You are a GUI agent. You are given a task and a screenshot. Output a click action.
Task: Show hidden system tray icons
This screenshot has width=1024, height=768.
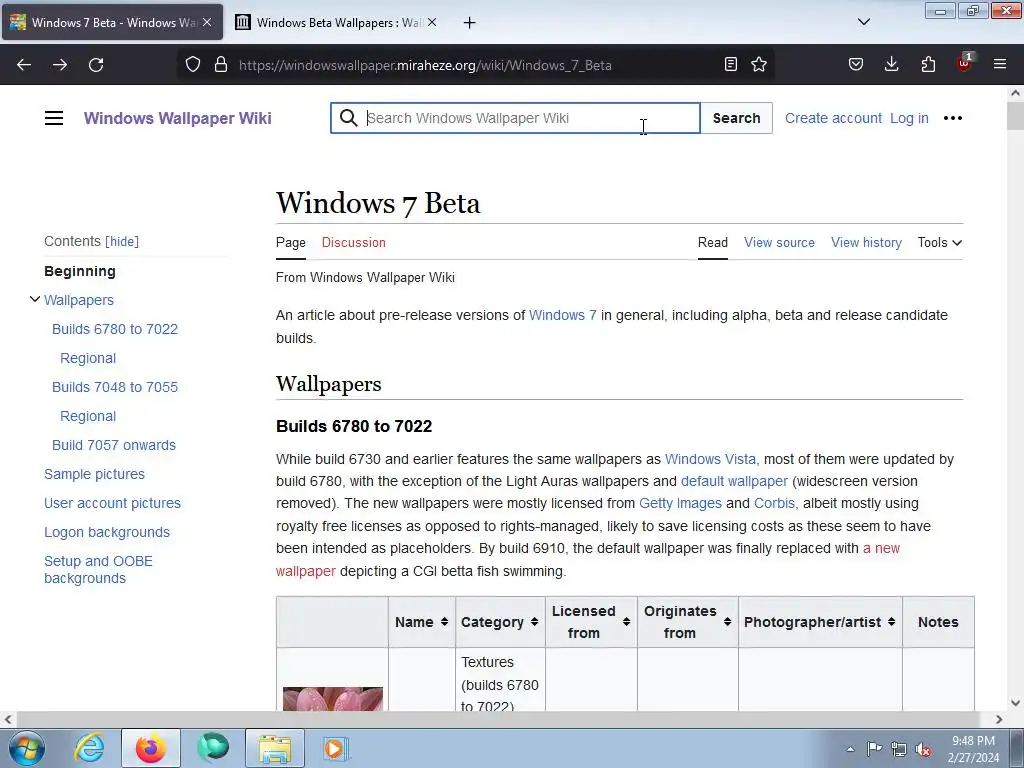(x=850, y=749)
